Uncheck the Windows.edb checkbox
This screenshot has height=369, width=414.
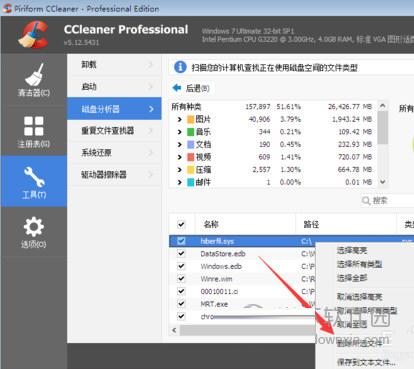[181, 266]
